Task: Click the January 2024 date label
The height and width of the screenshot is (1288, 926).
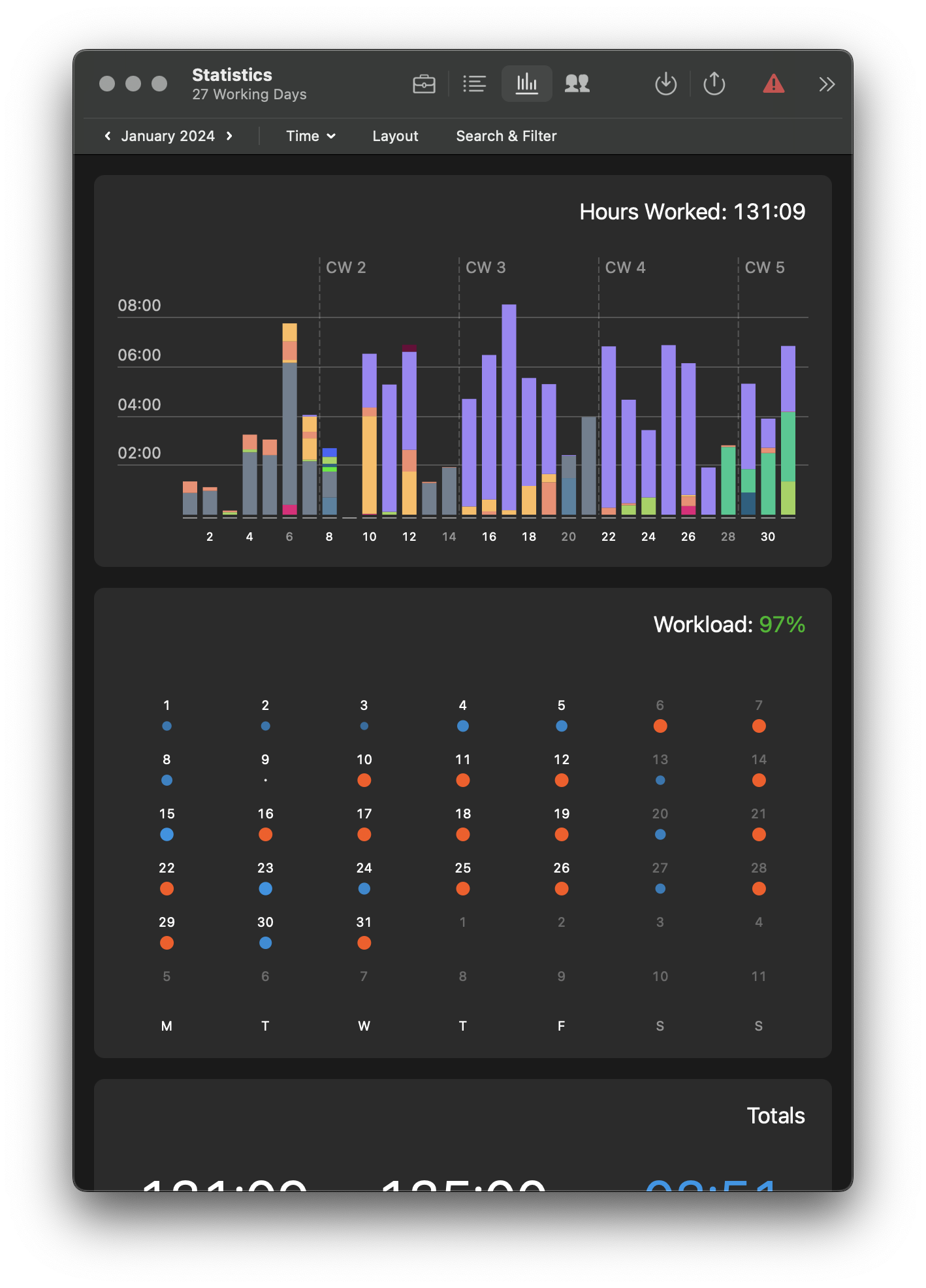Action: [x=168, y=136]
